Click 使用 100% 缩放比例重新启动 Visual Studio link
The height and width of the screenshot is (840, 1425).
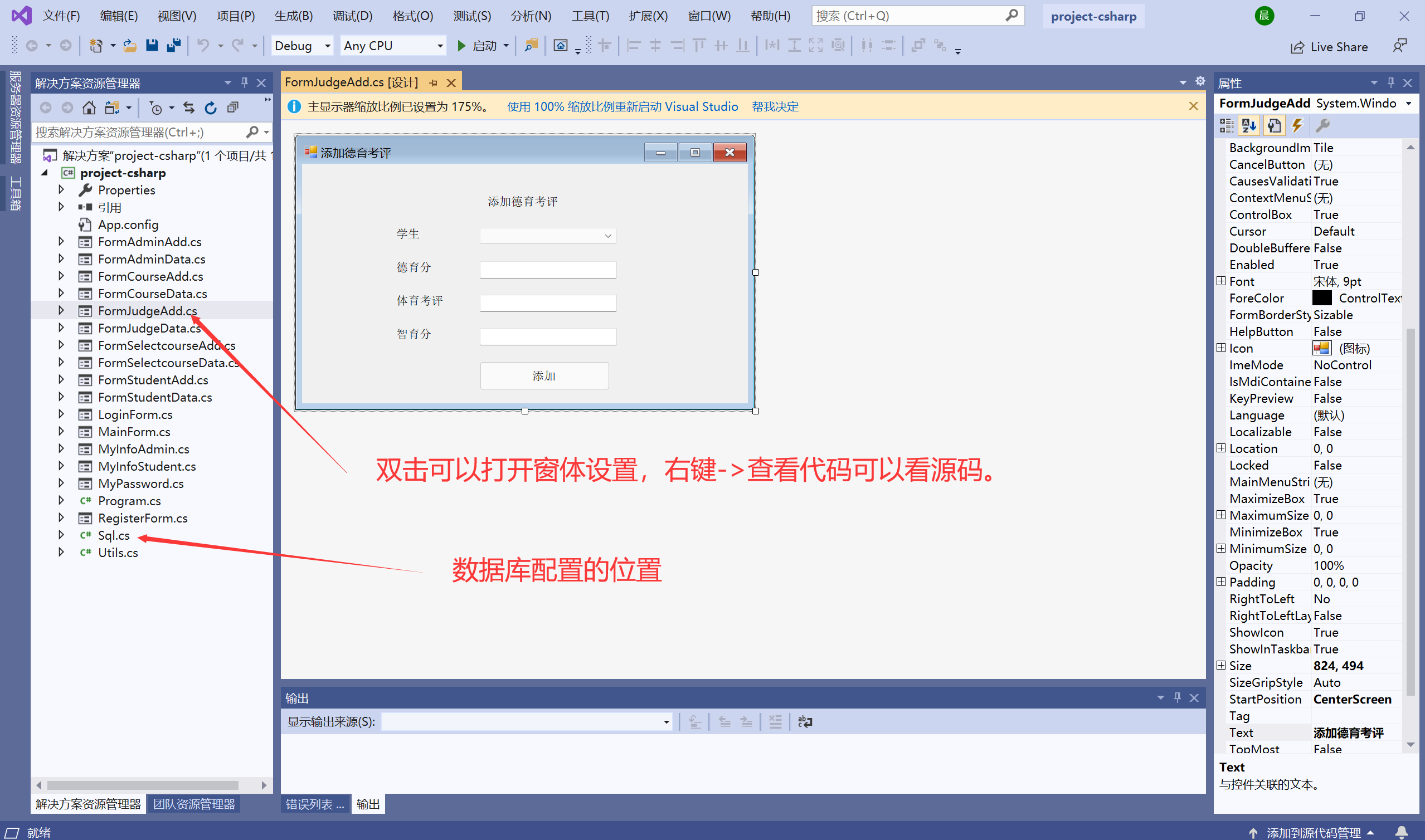coord(622,106)
